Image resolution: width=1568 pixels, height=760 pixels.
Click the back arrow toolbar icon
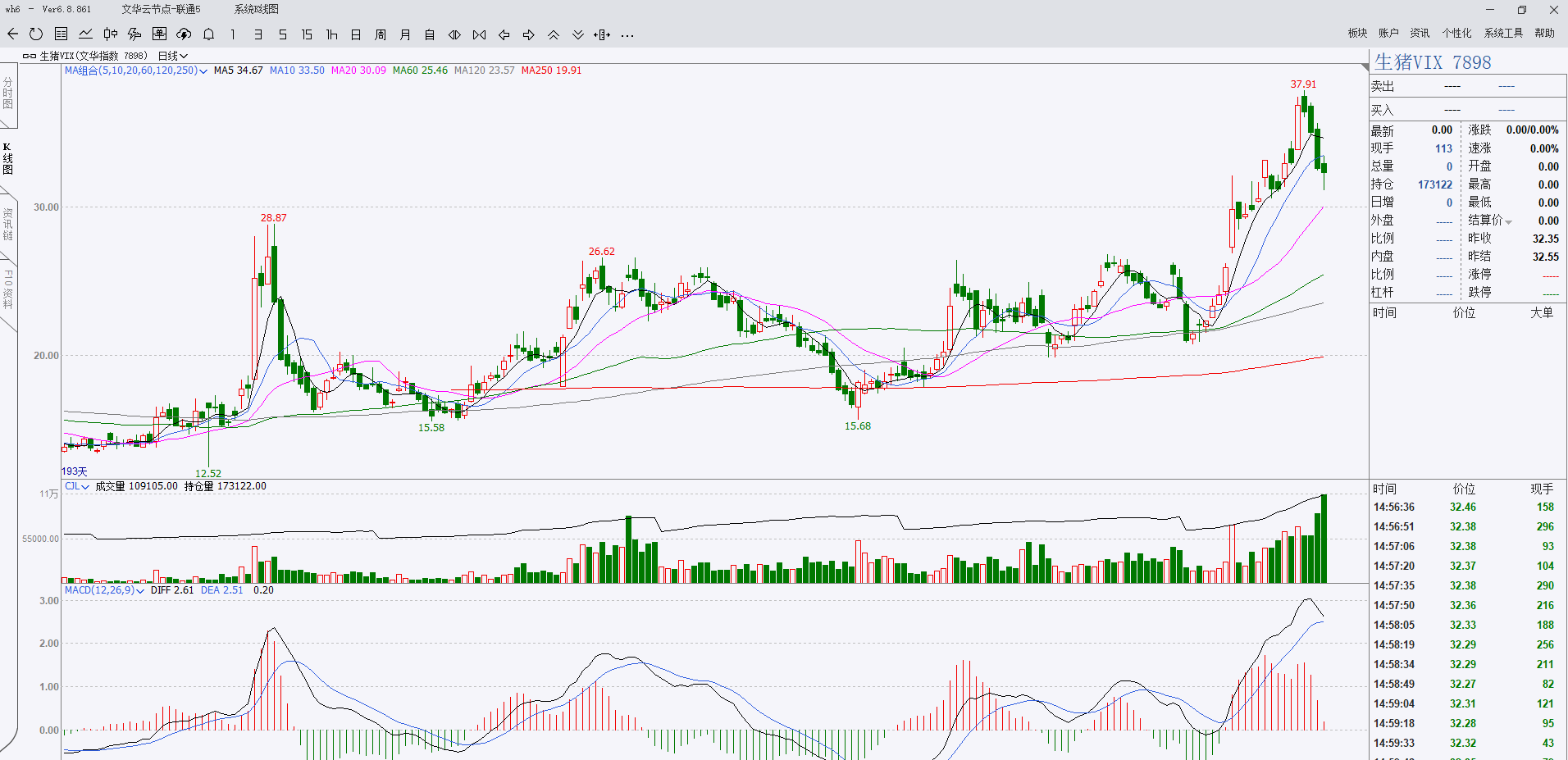(x=12, y=34)
